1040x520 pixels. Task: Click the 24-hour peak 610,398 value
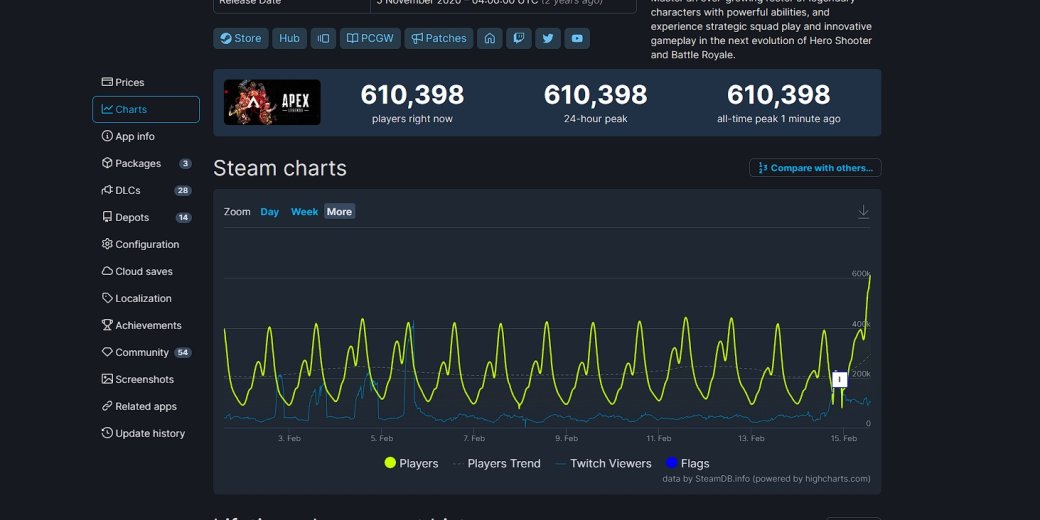[x=596, y=95]
